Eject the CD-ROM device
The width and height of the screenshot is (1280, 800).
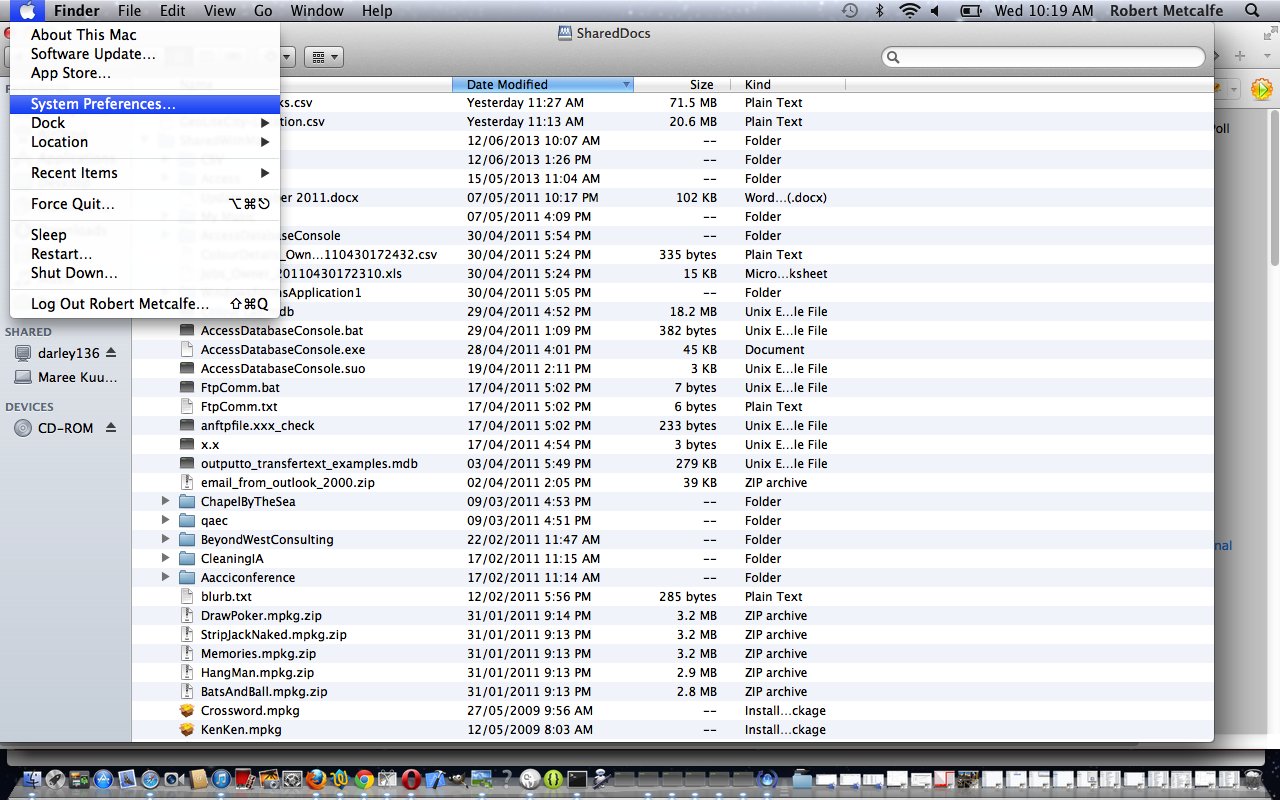coord(111,428)
